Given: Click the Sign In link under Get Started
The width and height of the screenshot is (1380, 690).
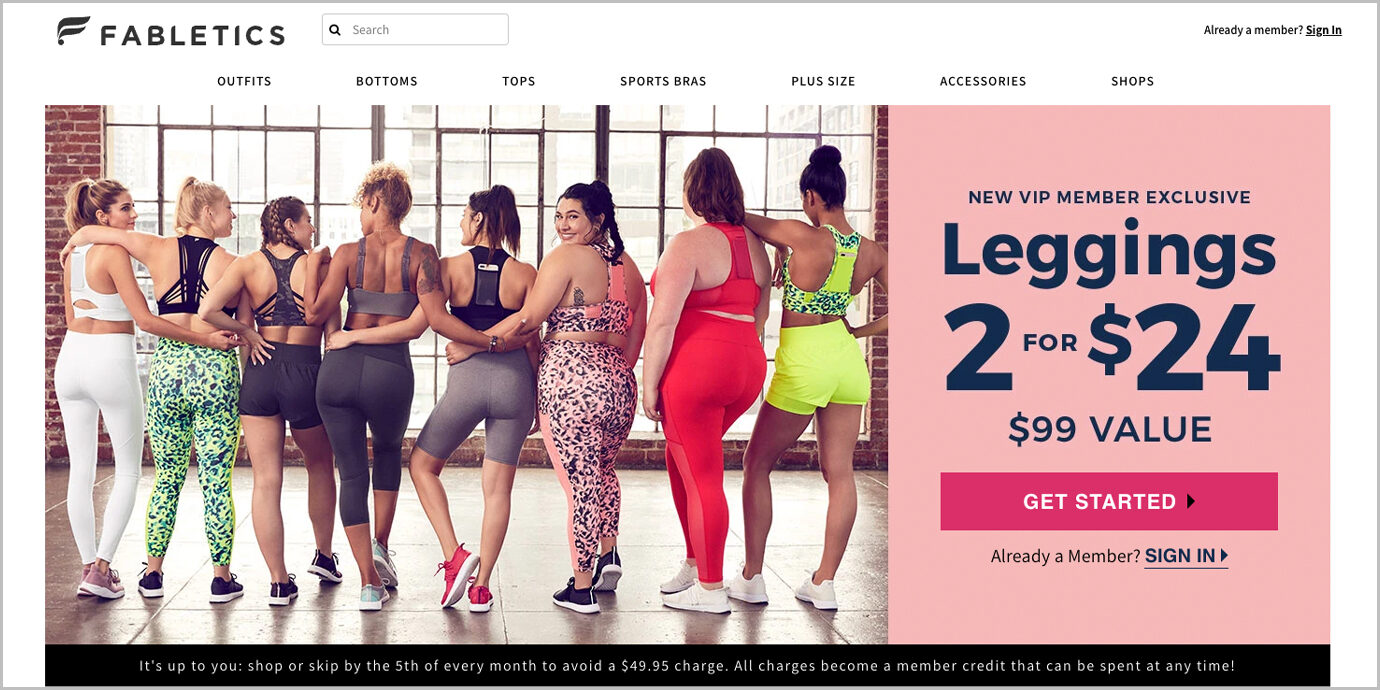Looking at the screenshot, I should [1180, 556].
